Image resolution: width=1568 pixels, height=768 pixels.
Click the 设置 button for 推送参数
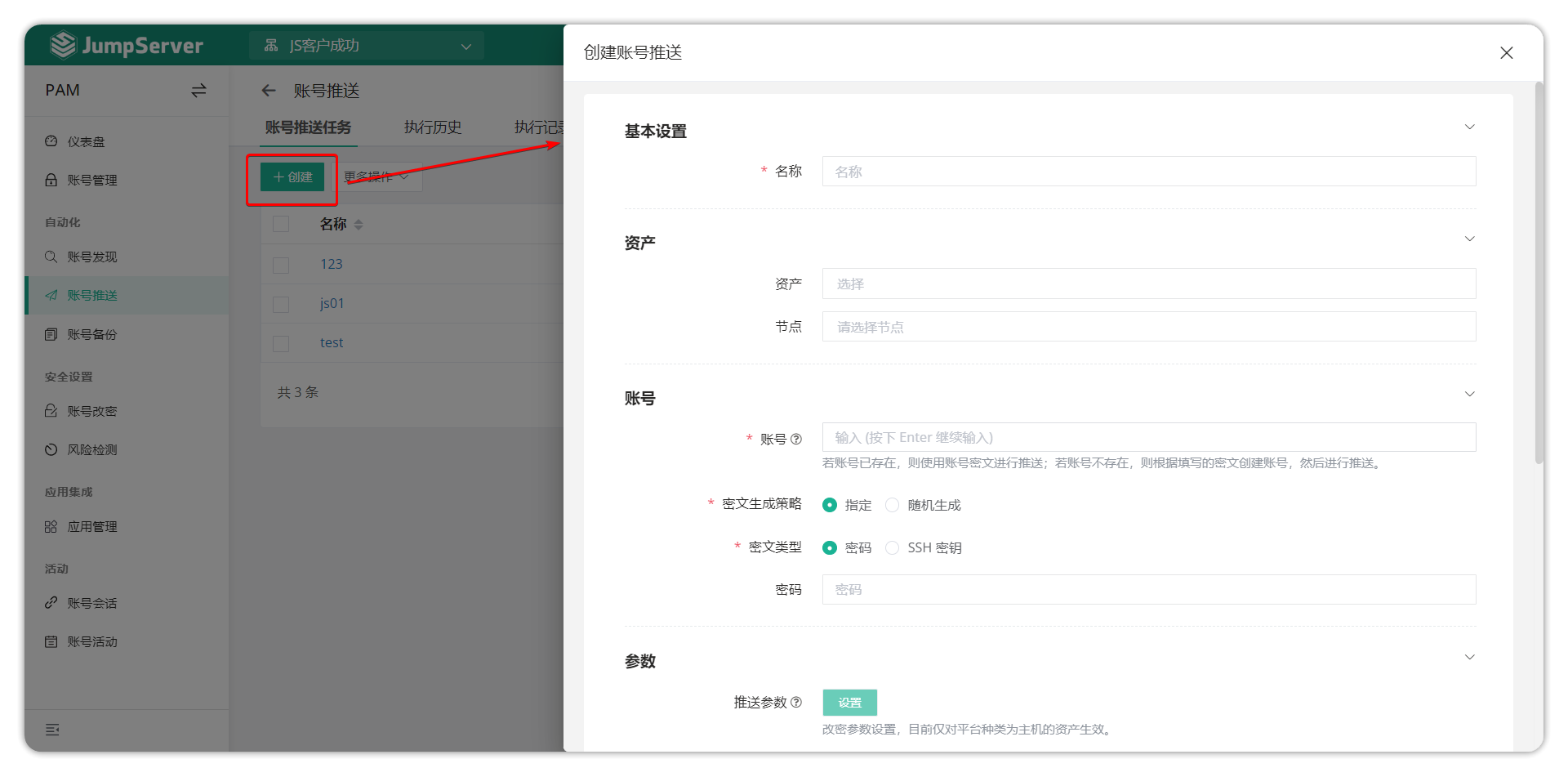point(849,703)
